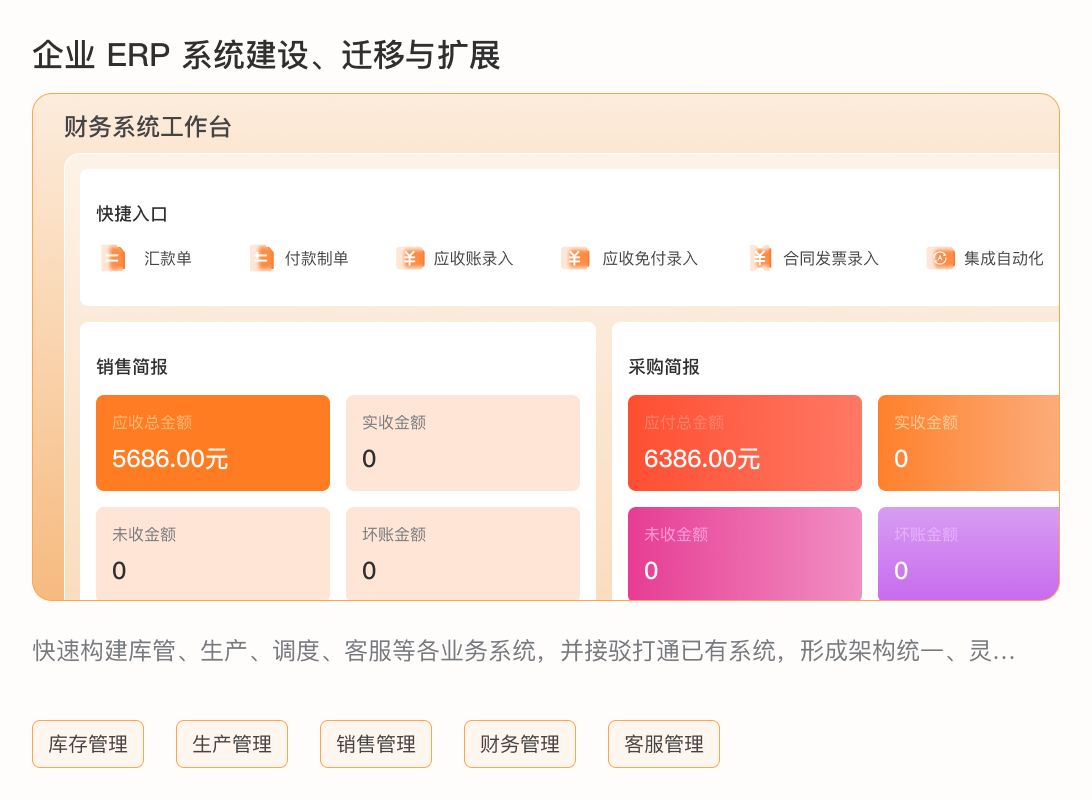Select the 销售管理 tag
1092x800 pixels.
[376, 744]
